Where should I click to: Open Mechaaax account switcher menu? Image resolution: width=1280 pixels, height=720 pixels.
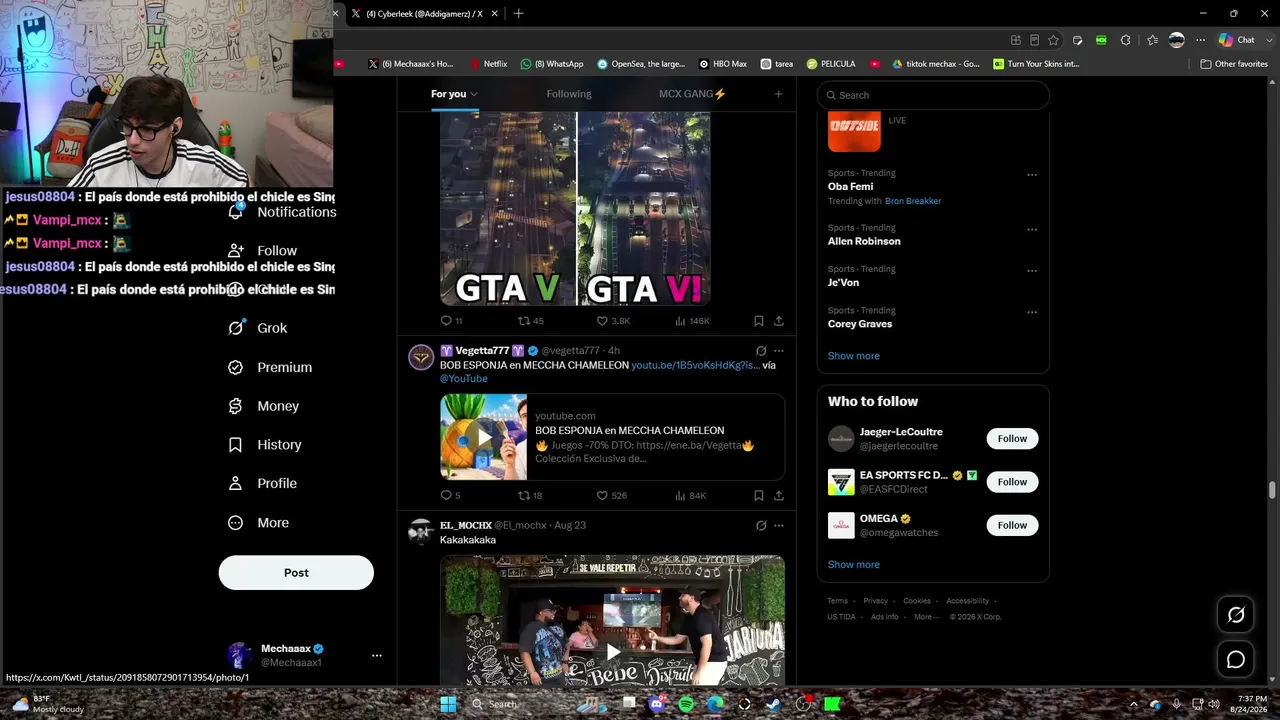[377, 656]
